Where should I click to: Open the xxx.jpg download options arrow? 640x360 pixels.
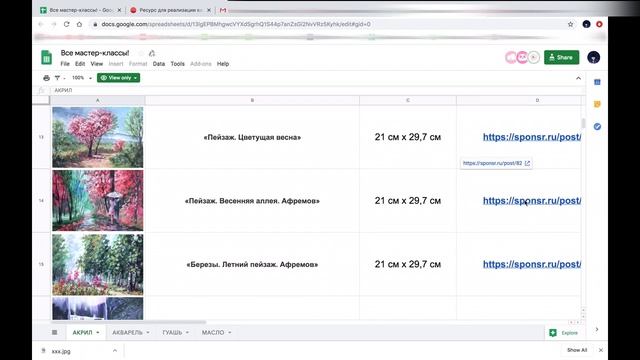(x=115, y=351)
